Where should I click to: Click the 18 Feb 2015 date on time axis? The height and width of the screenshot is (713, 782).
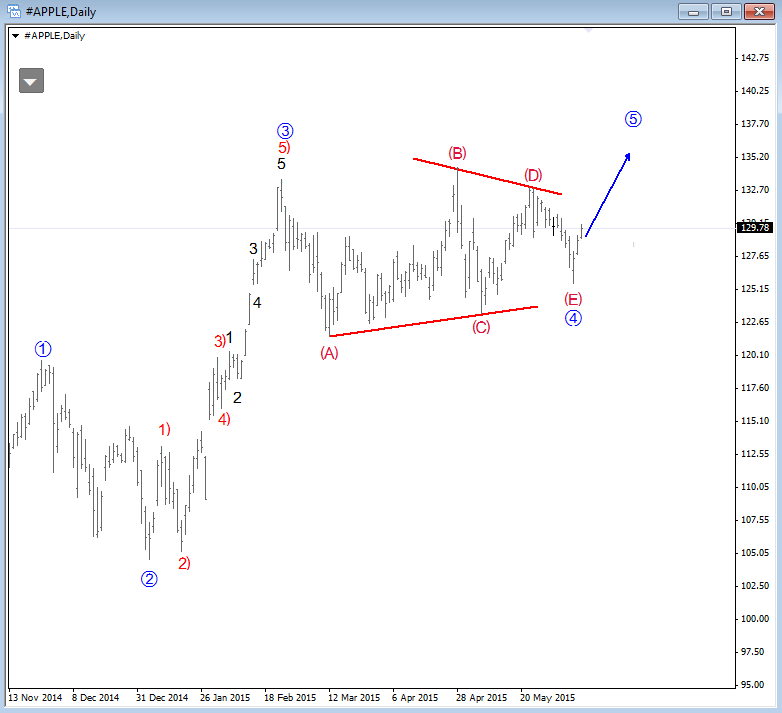290,697
